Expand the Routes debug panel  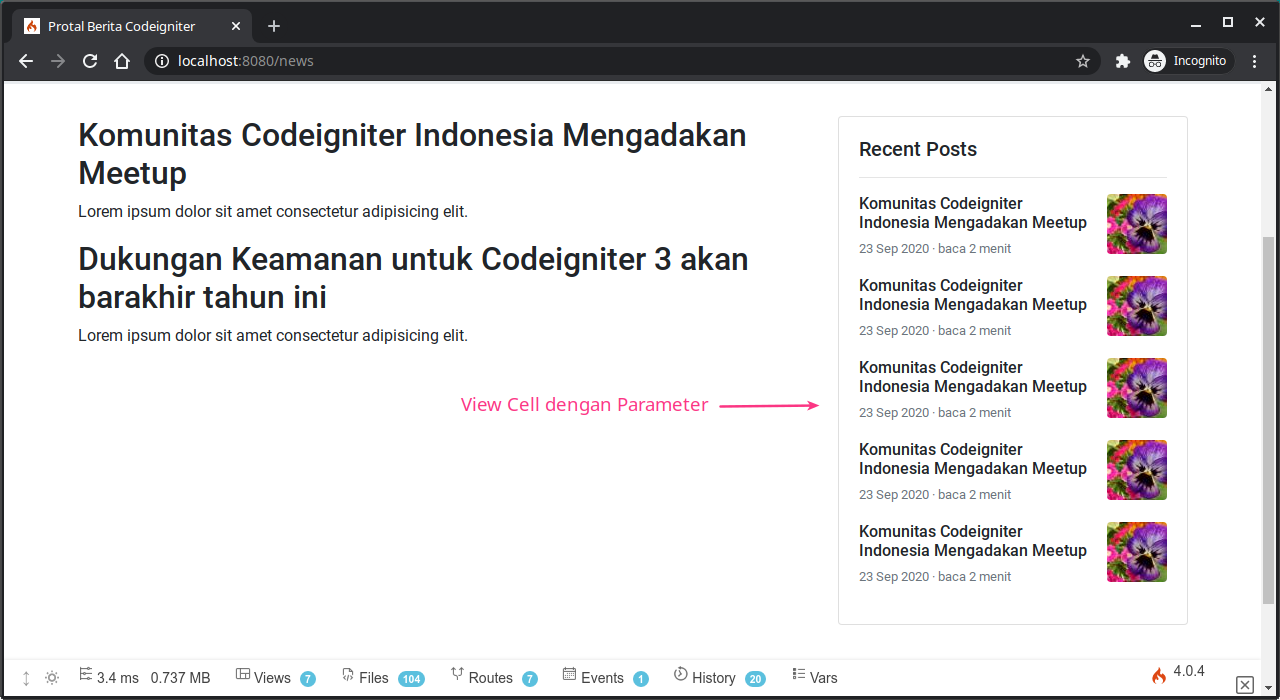pyautogui.click(x=492, y=678)
